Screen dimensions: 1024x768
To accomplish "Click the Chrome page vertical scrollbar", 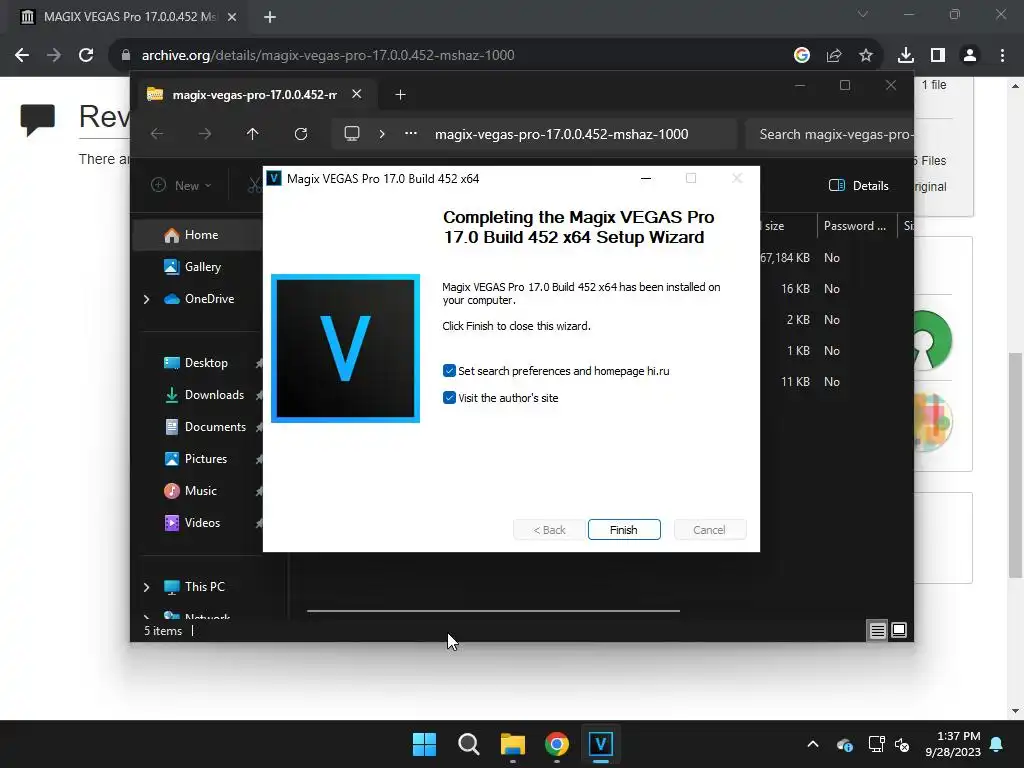I will 1015,465.
